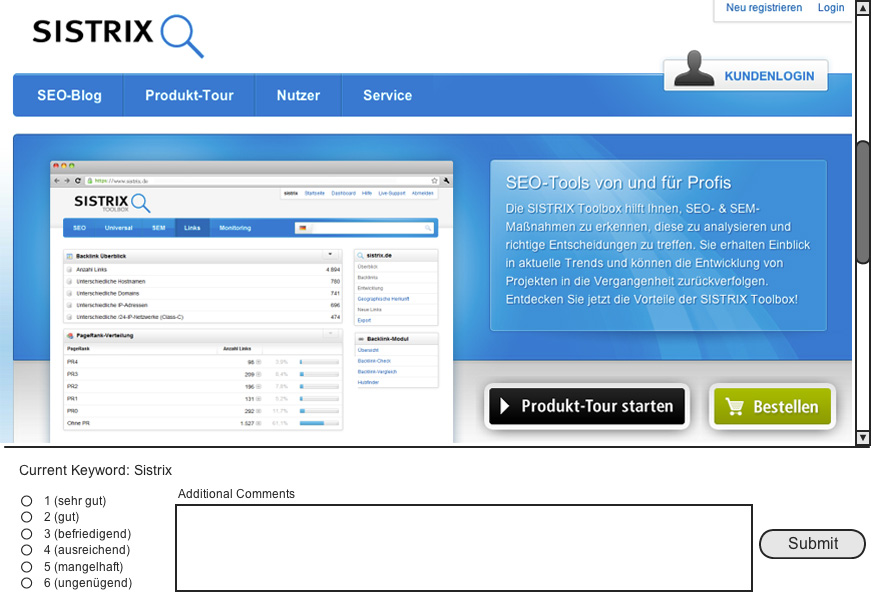
Task: Click the play arrow on Produkt-Tour starten
Action: [x=506, y=407]
